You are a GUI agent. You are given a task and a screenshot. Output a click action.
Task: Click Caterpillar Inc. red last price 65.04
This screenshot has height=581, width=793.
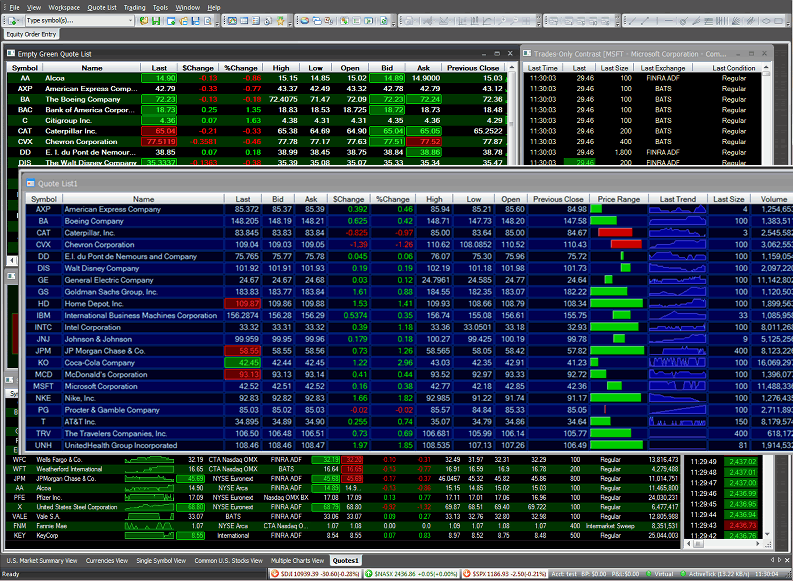159,131
